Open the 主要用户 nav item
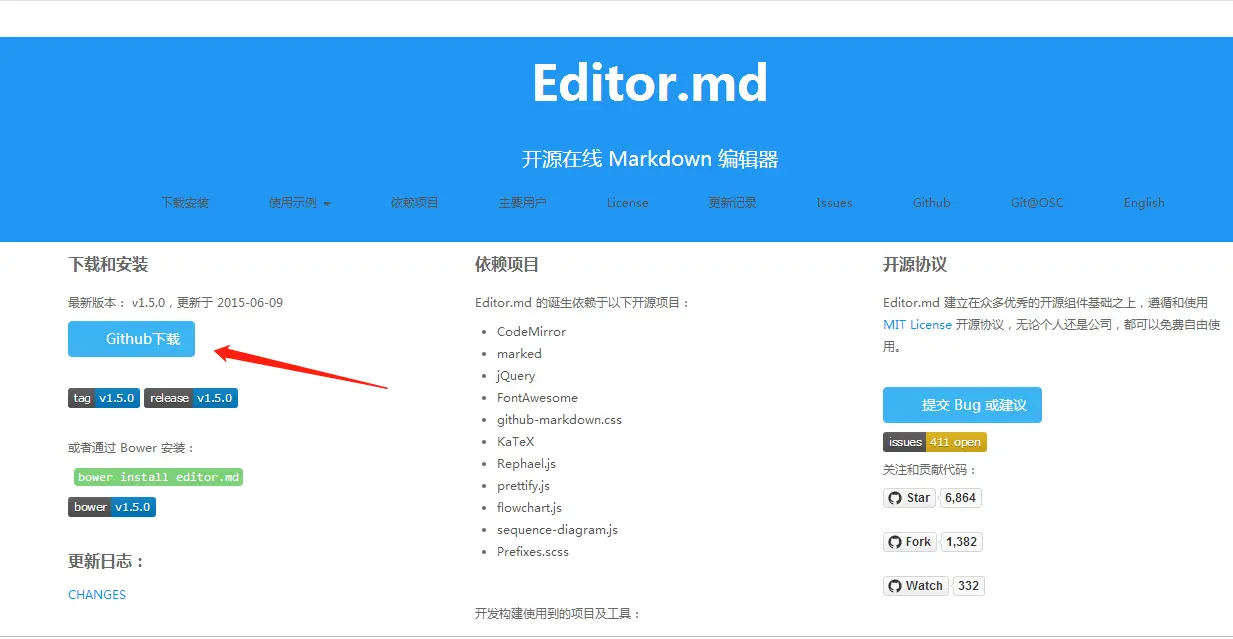Screen dimensions: 1233x639 click(x=522, y=202)
